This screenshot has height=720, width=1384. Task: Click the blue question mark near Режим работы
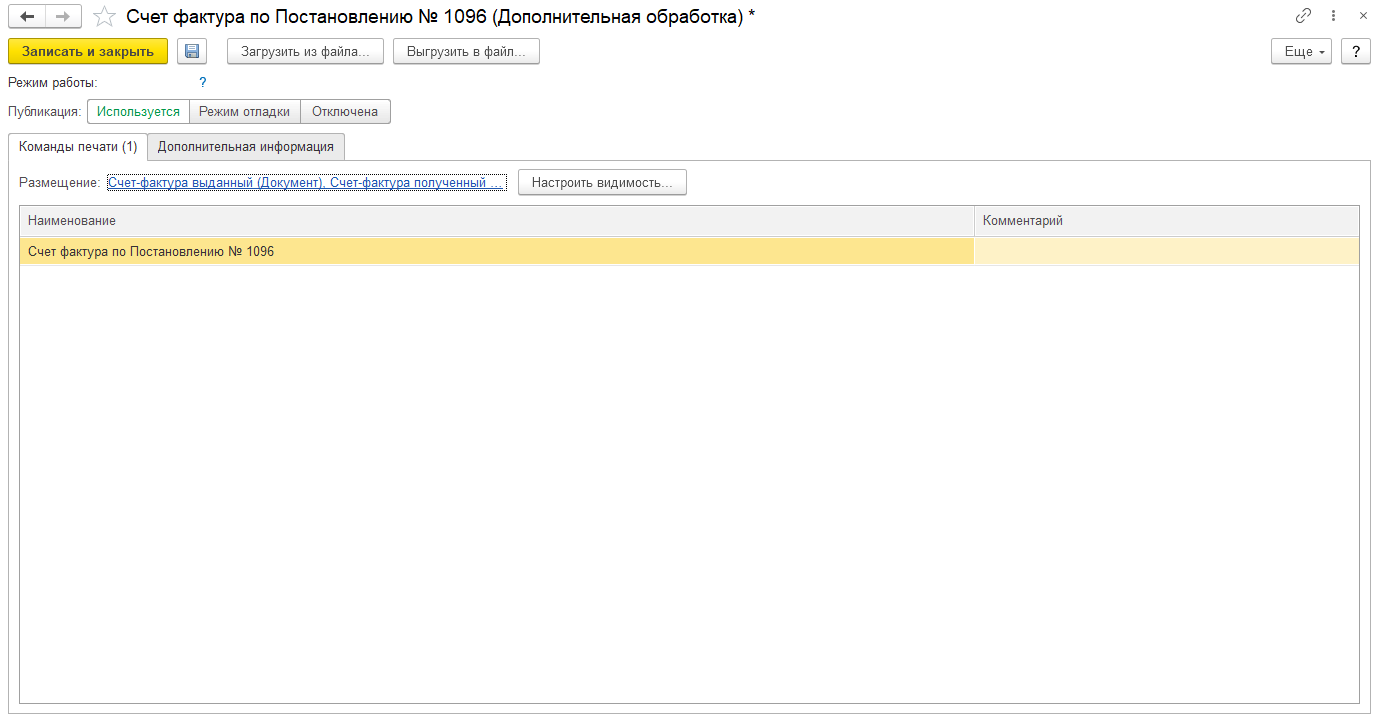tap(203, 83)
